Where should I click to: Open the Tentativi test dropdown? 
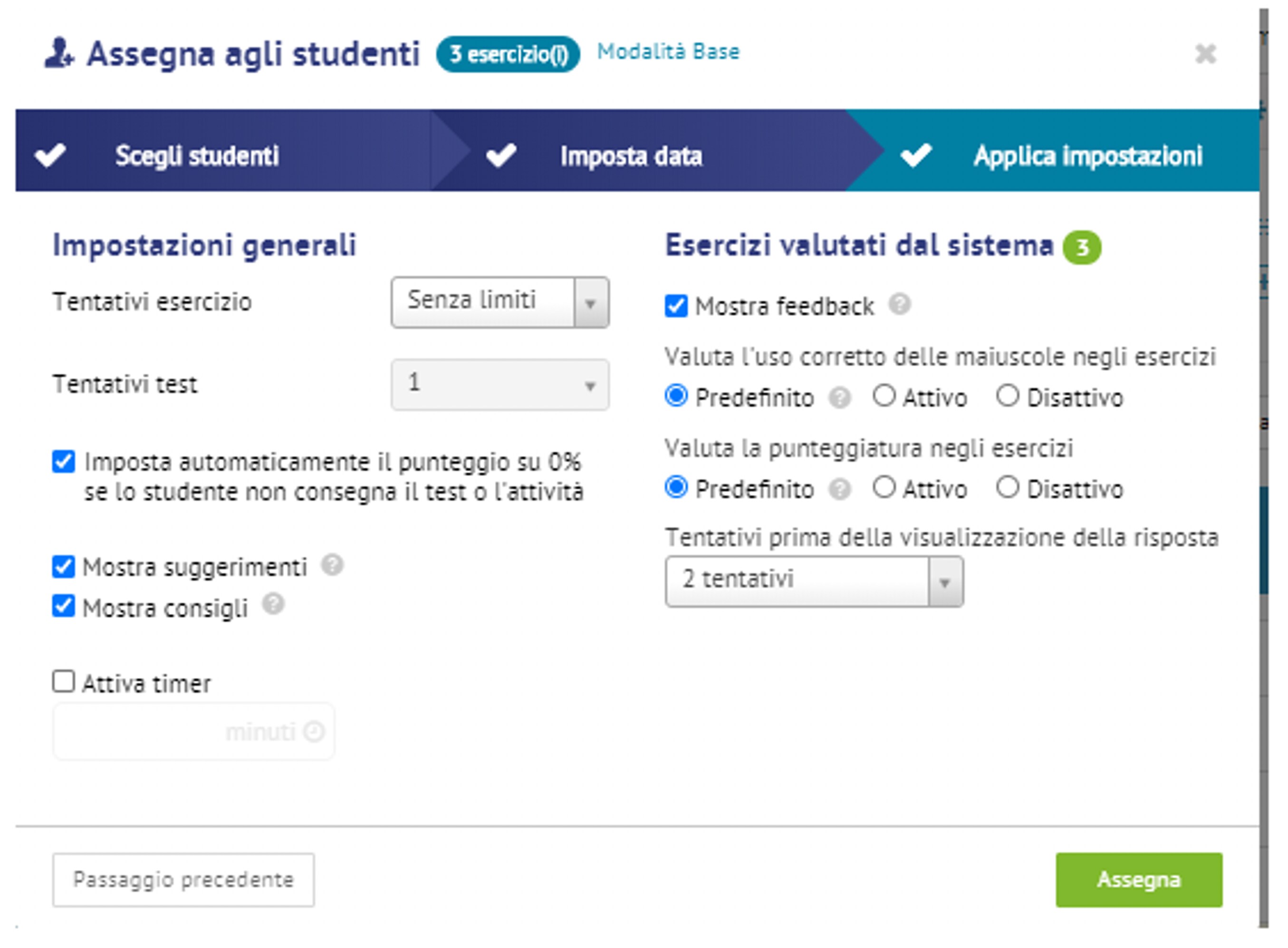[500, 385]
